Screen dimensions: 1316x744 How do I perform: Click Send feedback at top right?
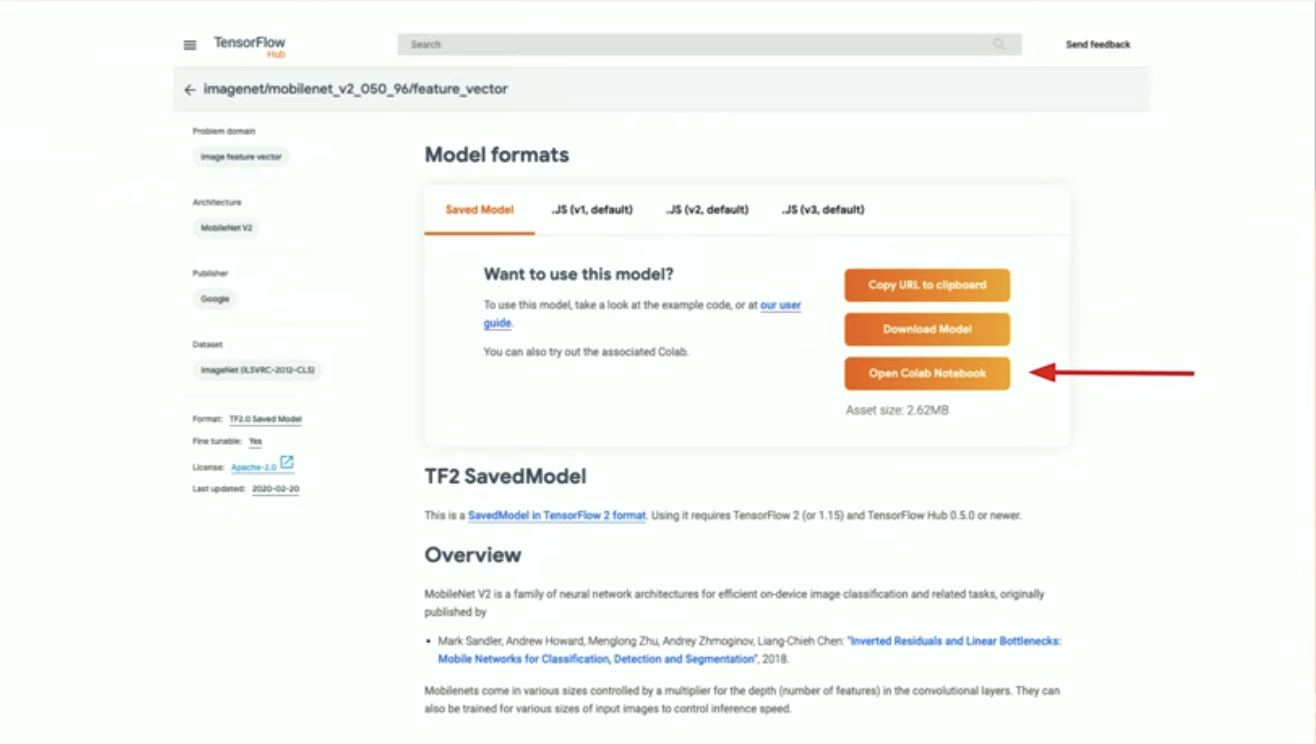pos(1098,44)
